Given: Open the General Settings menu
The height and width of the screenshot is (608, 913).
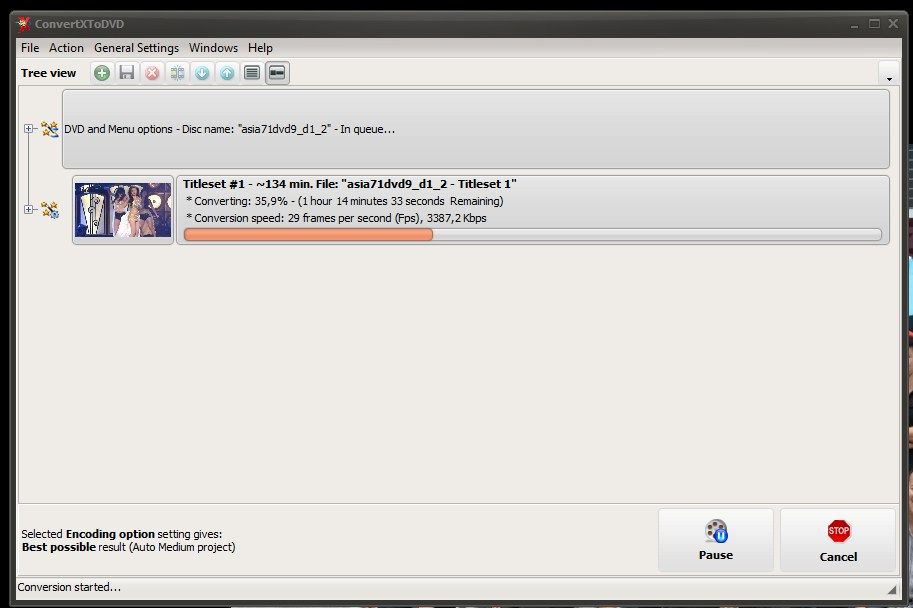Looking at the screenshot, I should point(136,48).
